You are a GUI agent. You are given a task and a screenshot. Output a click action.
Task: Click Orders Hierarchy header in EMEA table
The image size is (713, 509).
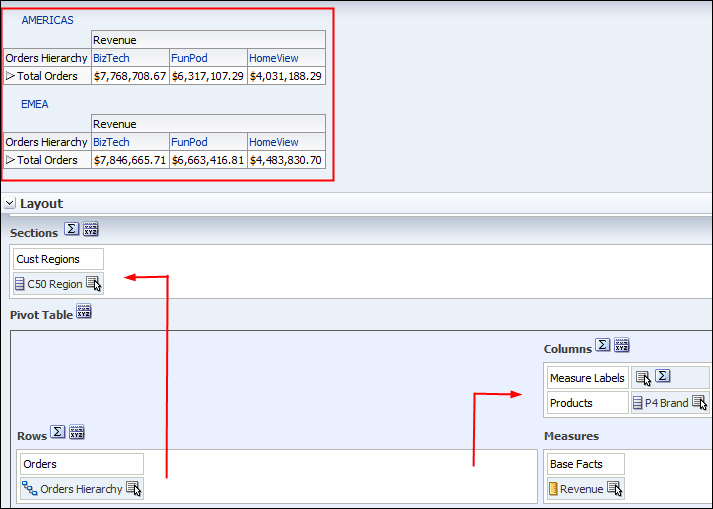(x=47, y=142)
